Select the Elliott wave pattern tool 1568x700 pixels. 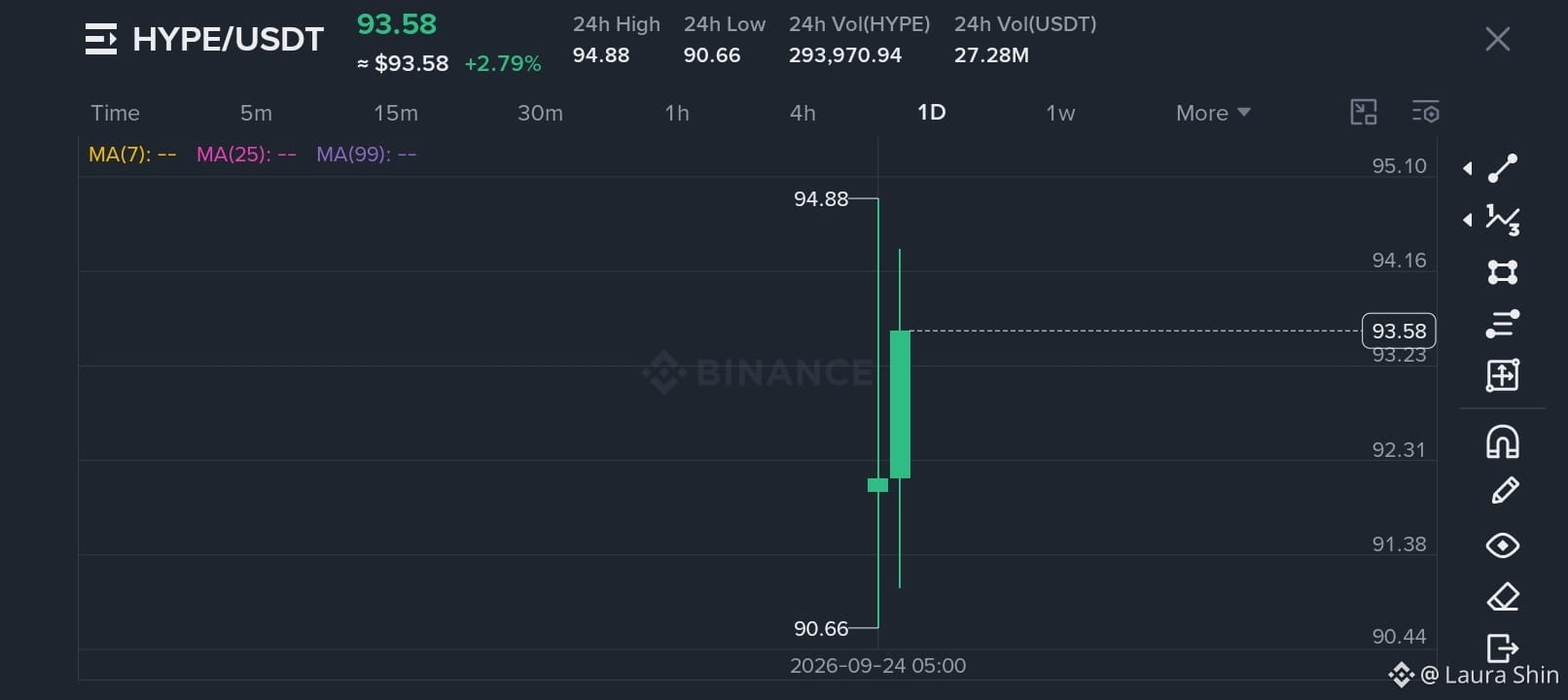(x=1503, y=220)
